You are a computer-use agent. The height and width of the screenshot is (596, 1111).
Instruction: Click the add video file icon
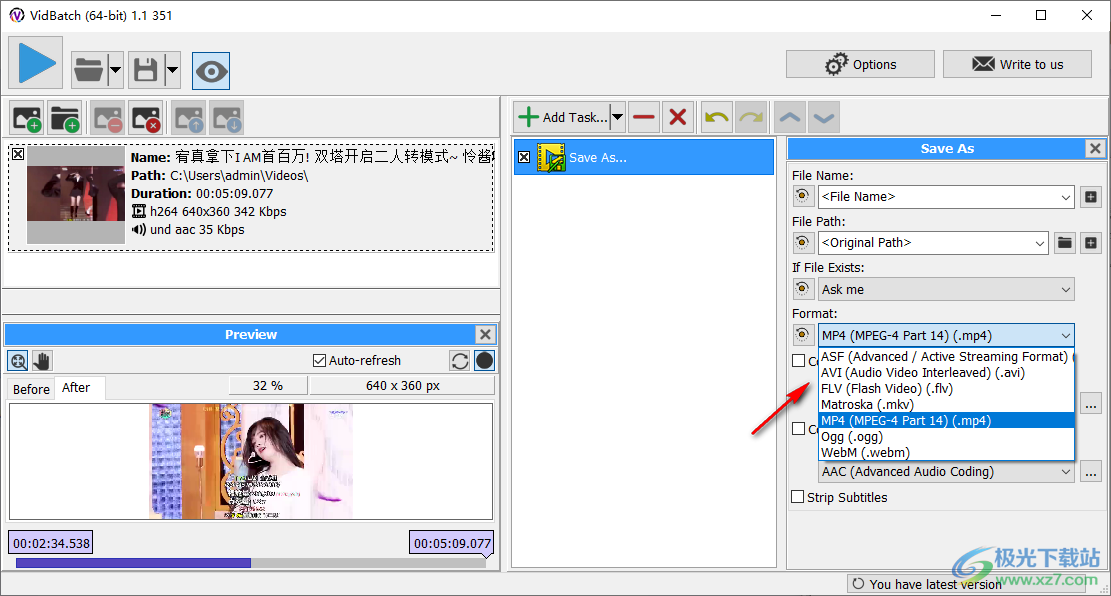(26, 118)
